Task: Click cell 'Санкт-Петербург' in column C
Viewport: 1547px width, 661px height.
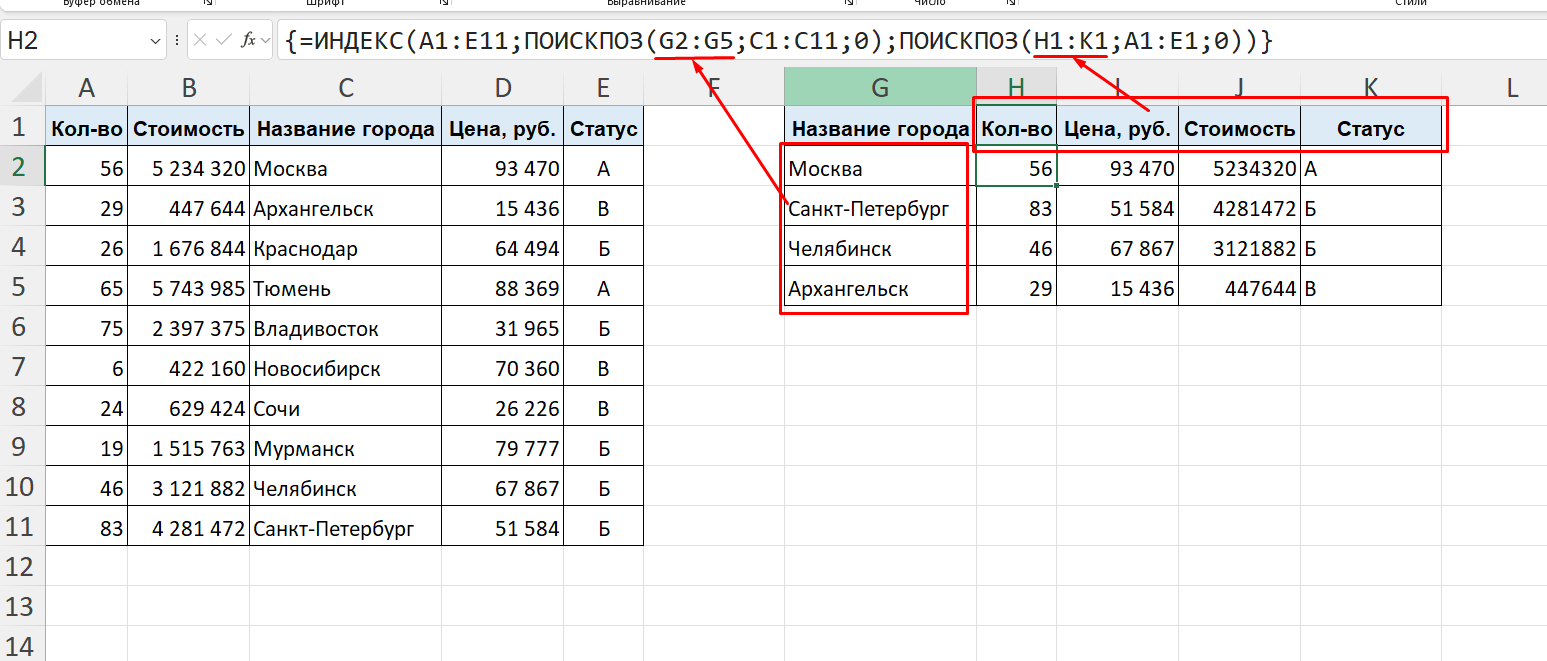Action: 346,528
